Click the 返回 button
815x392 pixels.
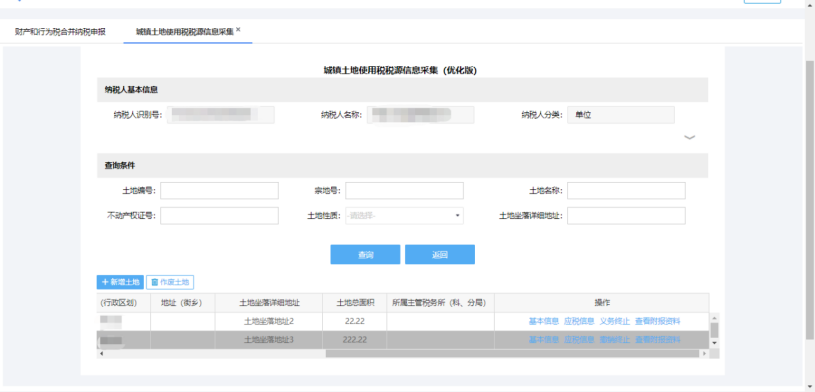coord(440,255)
